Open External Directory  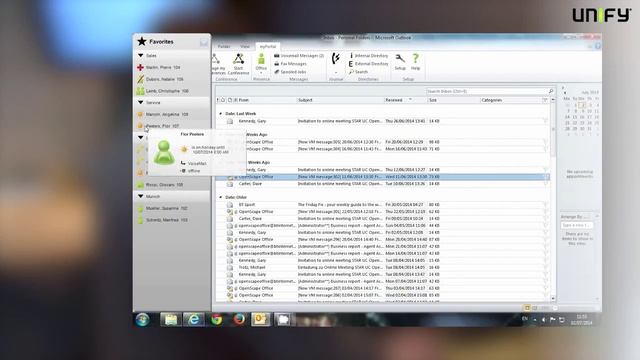click(368, 64)
